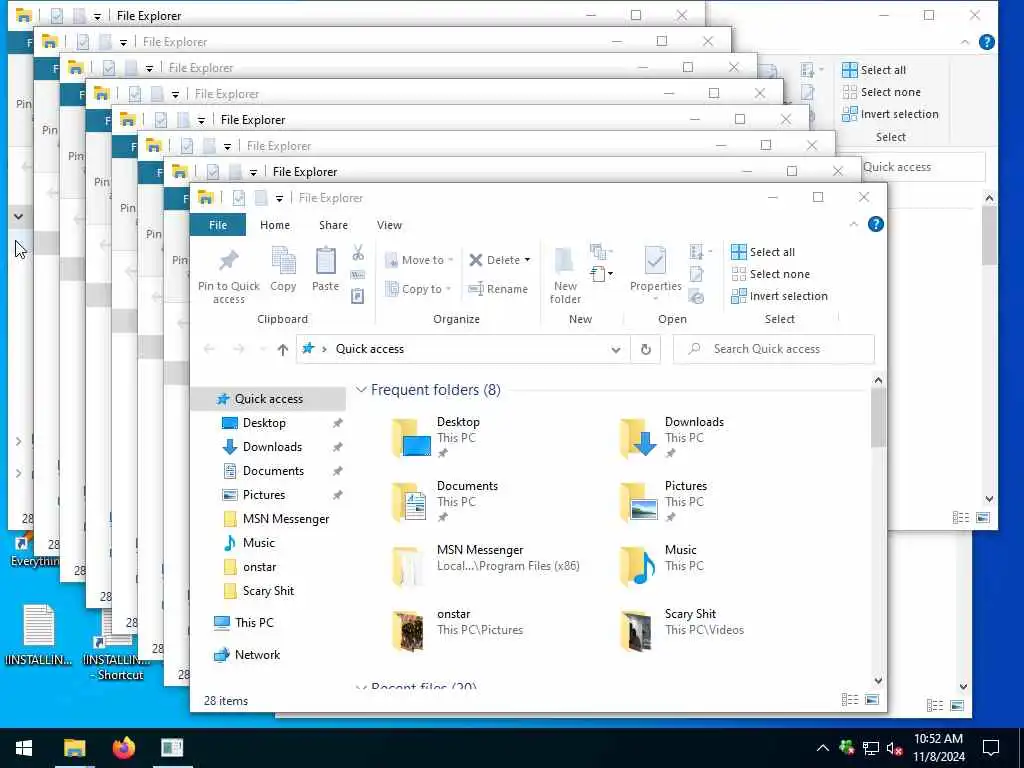The width and height of the screenshot is (1024, 768).
Task: Click the front window's vertical scrollbar thumb
Action: click(x=878, y=418)
